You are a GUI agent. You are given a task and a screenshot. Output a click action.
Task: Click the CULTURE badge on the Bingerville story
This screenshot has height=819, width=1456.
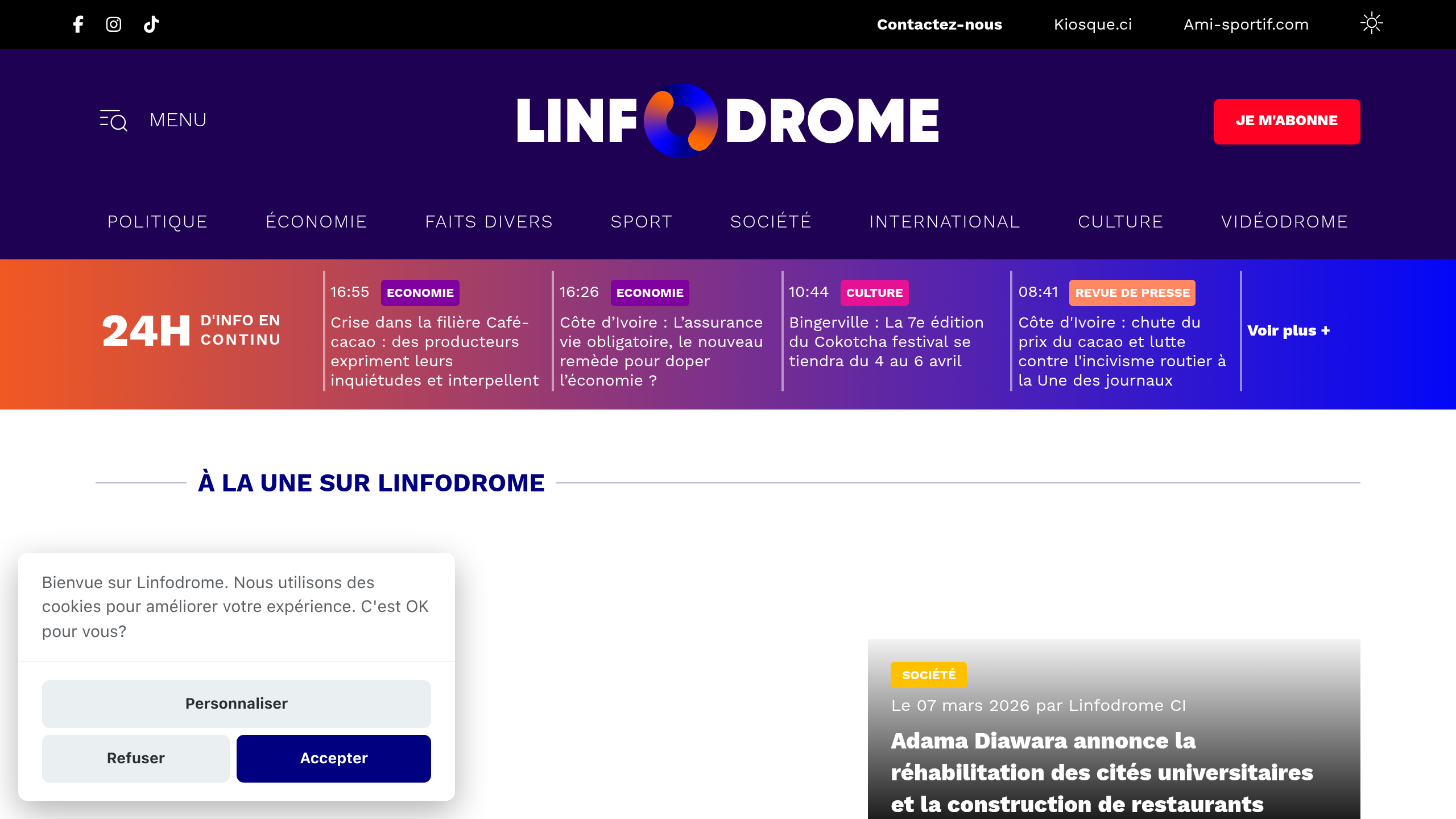tap(874, 292)
